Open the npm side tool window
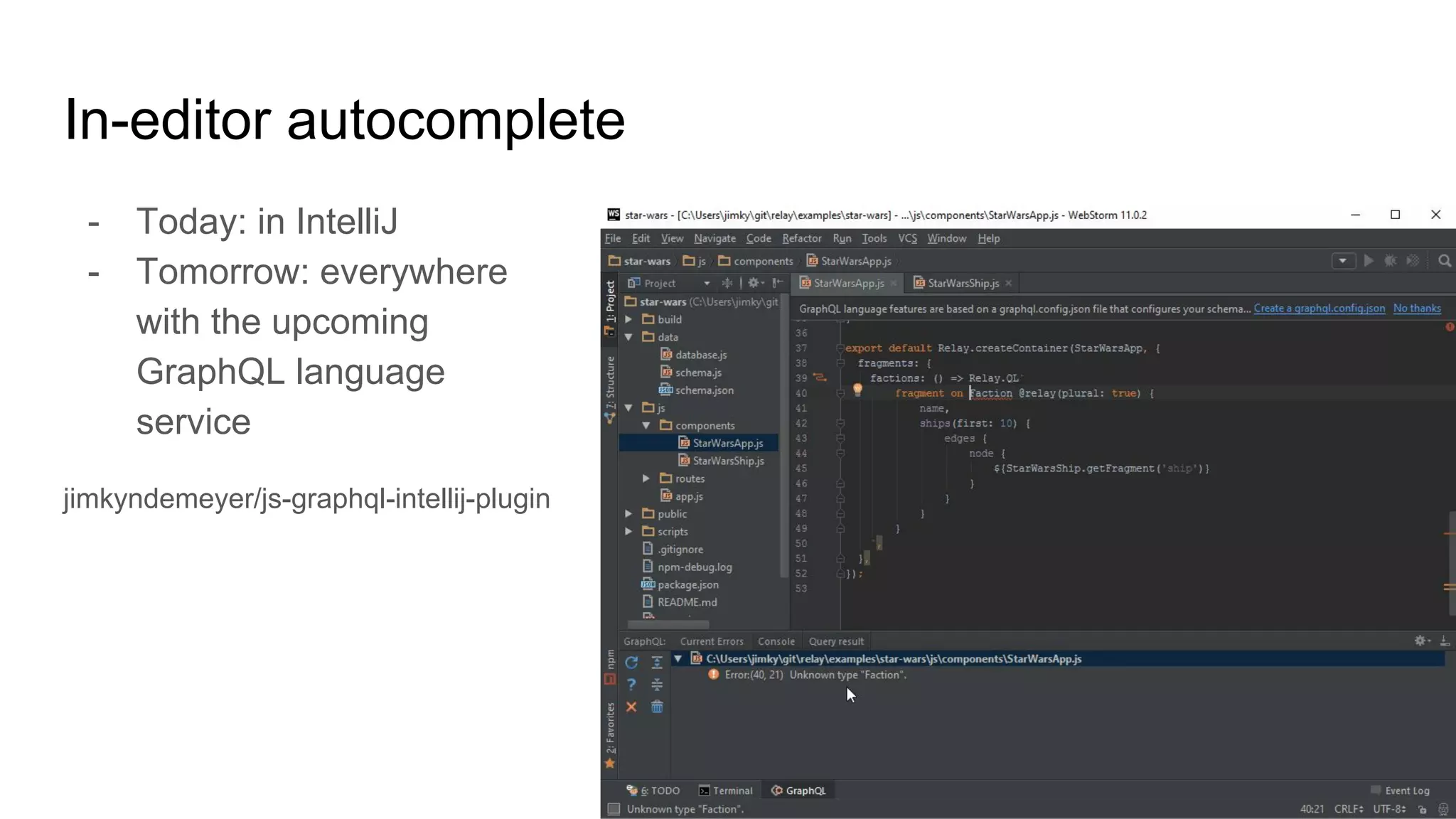Viewport: 1456px width, 819px height. pos(610,667)
